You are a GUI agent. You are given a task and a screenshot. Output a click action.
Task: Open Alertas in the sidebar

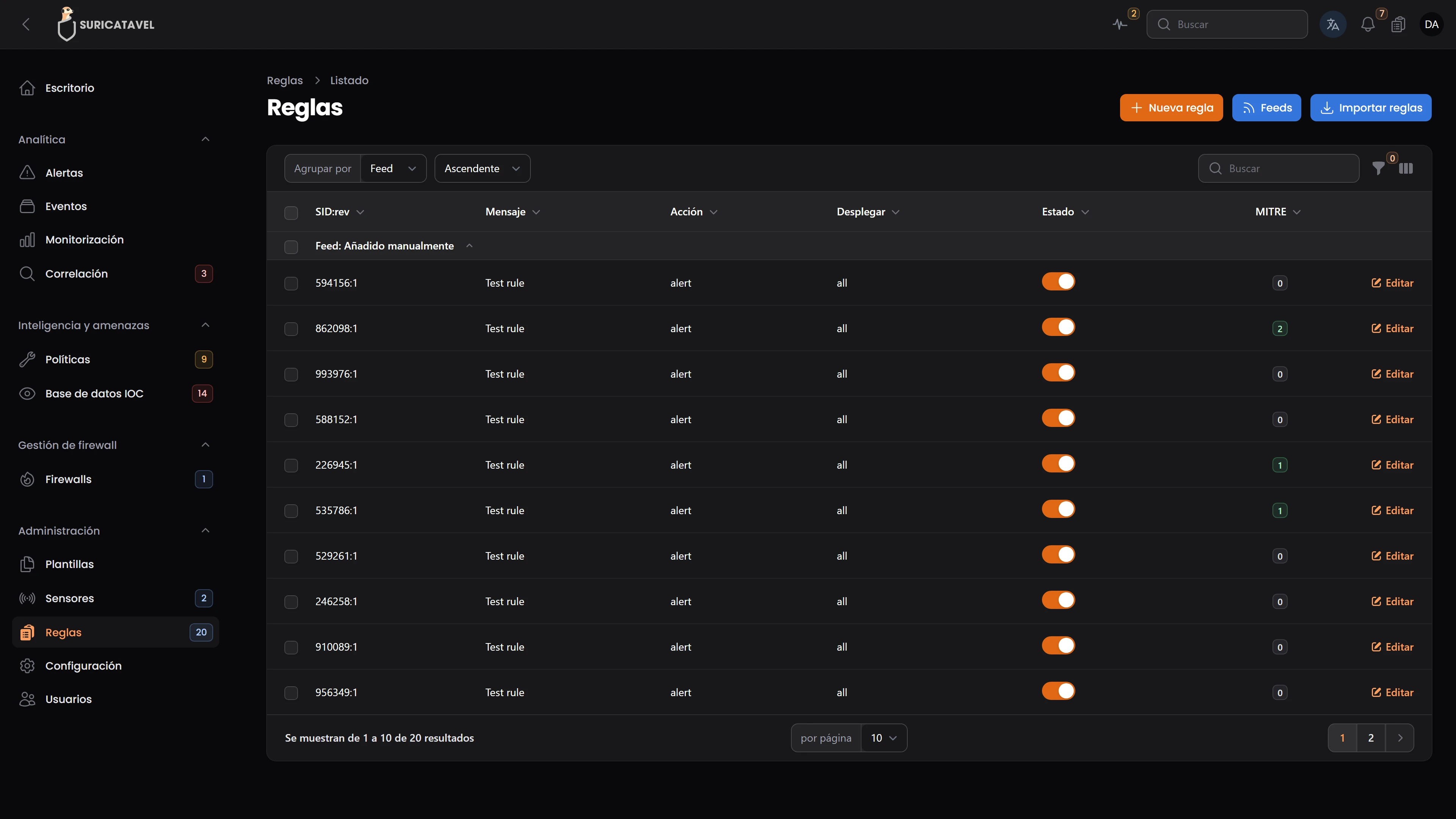pos(64,173)
